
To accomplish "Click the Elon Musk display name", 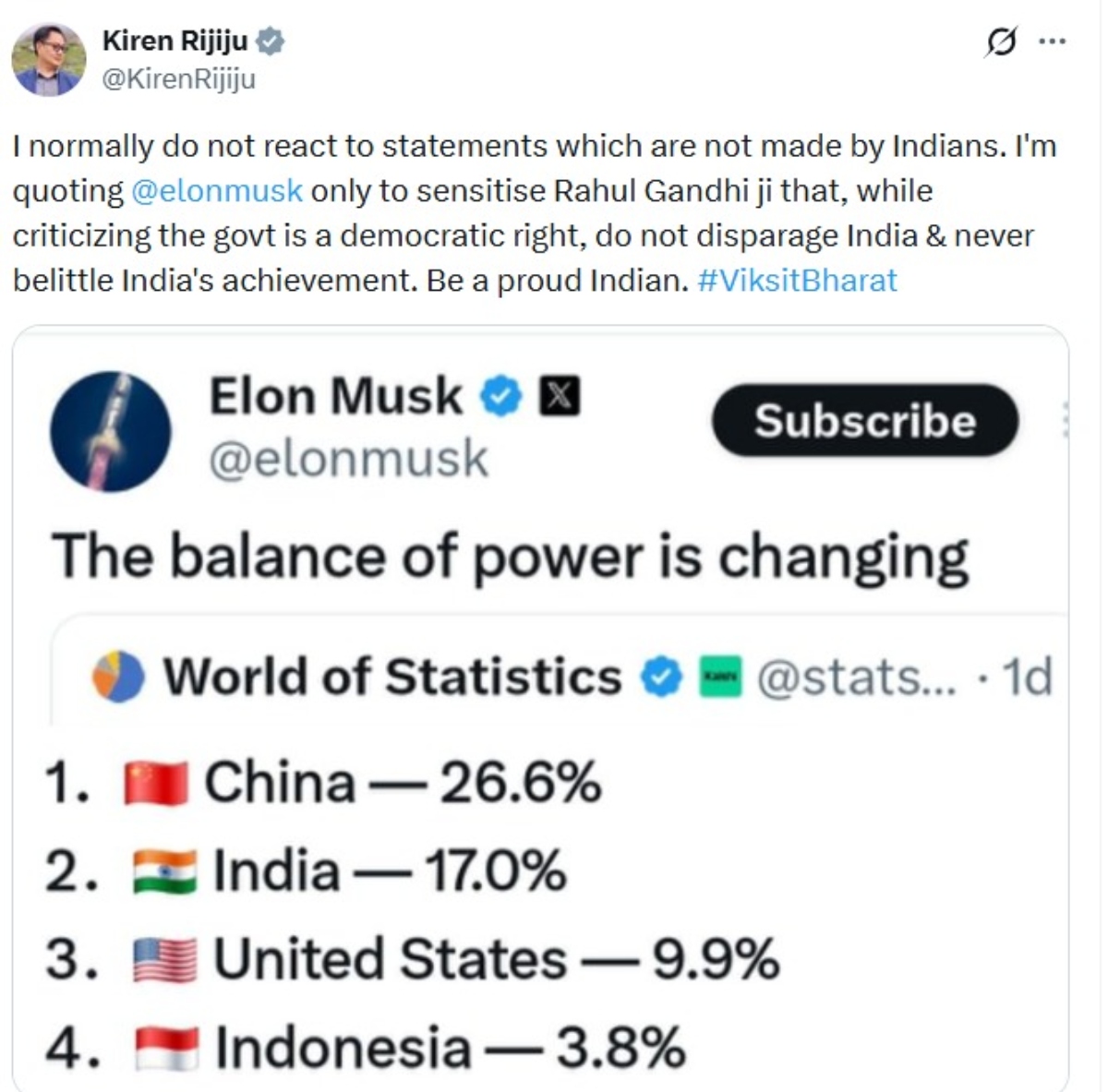I will tap(335, 397).
